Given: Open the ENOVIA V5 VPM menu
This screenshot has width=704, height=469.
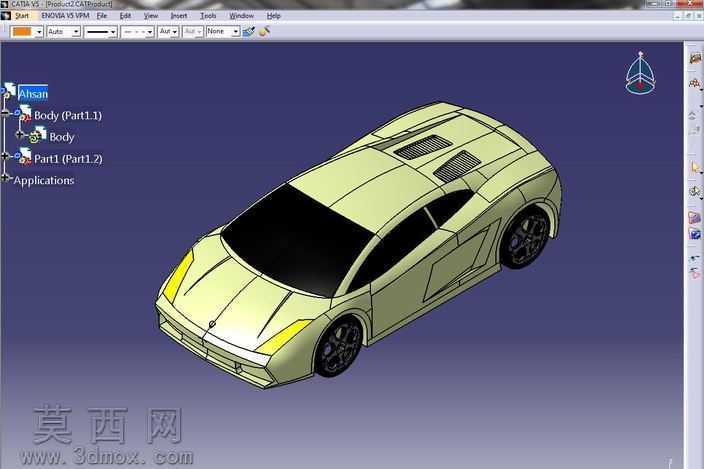Looking at the screenshot, I should [65, 16].
